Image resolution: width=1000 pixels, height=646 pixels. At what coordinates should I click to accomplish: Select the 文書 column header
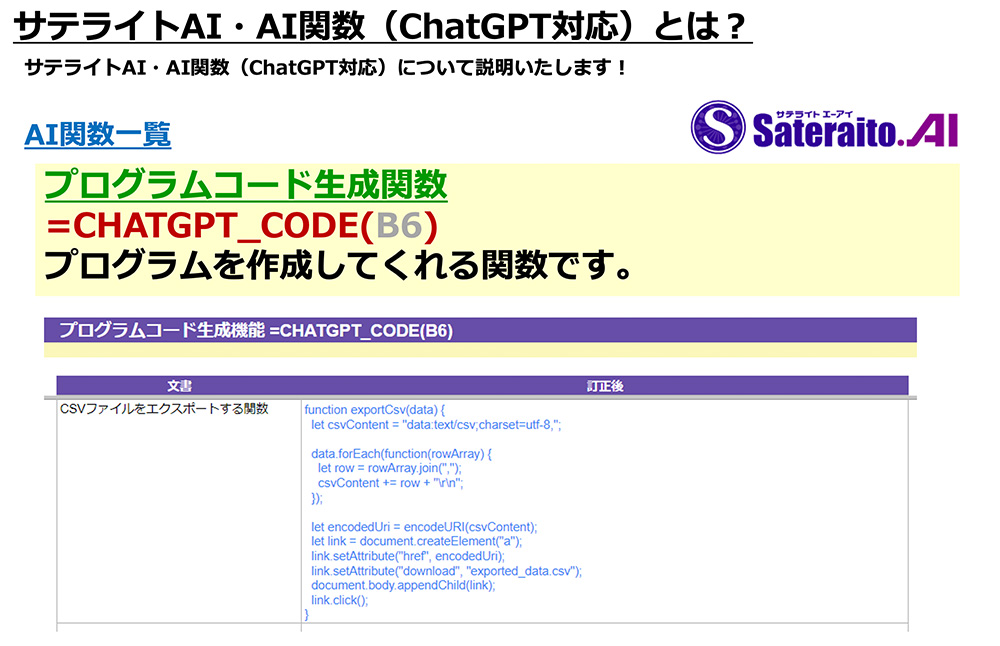(179, 386)
